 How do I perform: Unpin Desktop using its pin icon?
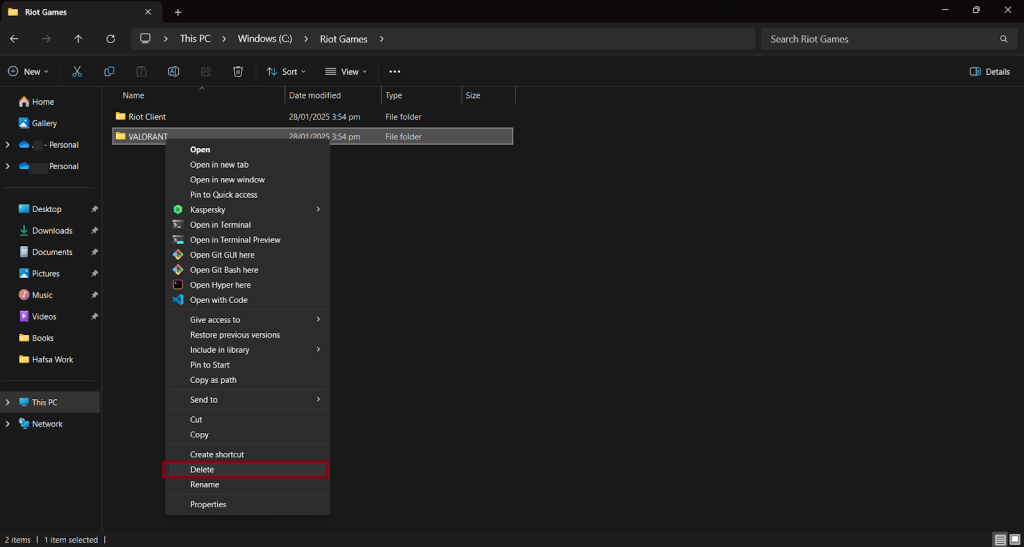pyautogui.click(x=94, y=209)
